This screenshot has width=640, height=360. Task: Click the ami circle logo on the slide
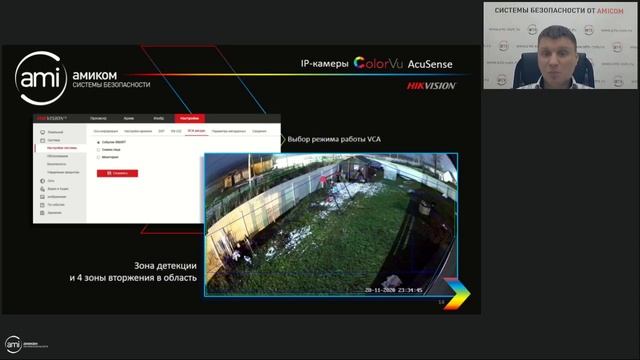pos(41,78)
